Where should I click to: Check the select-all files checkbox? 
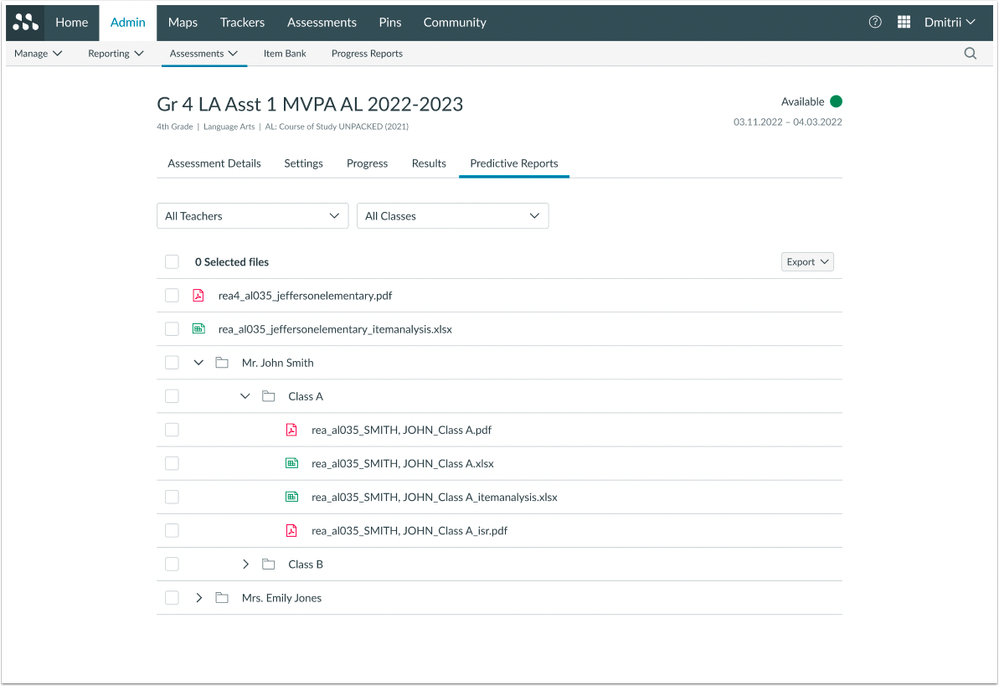click(x=172, y=262)
